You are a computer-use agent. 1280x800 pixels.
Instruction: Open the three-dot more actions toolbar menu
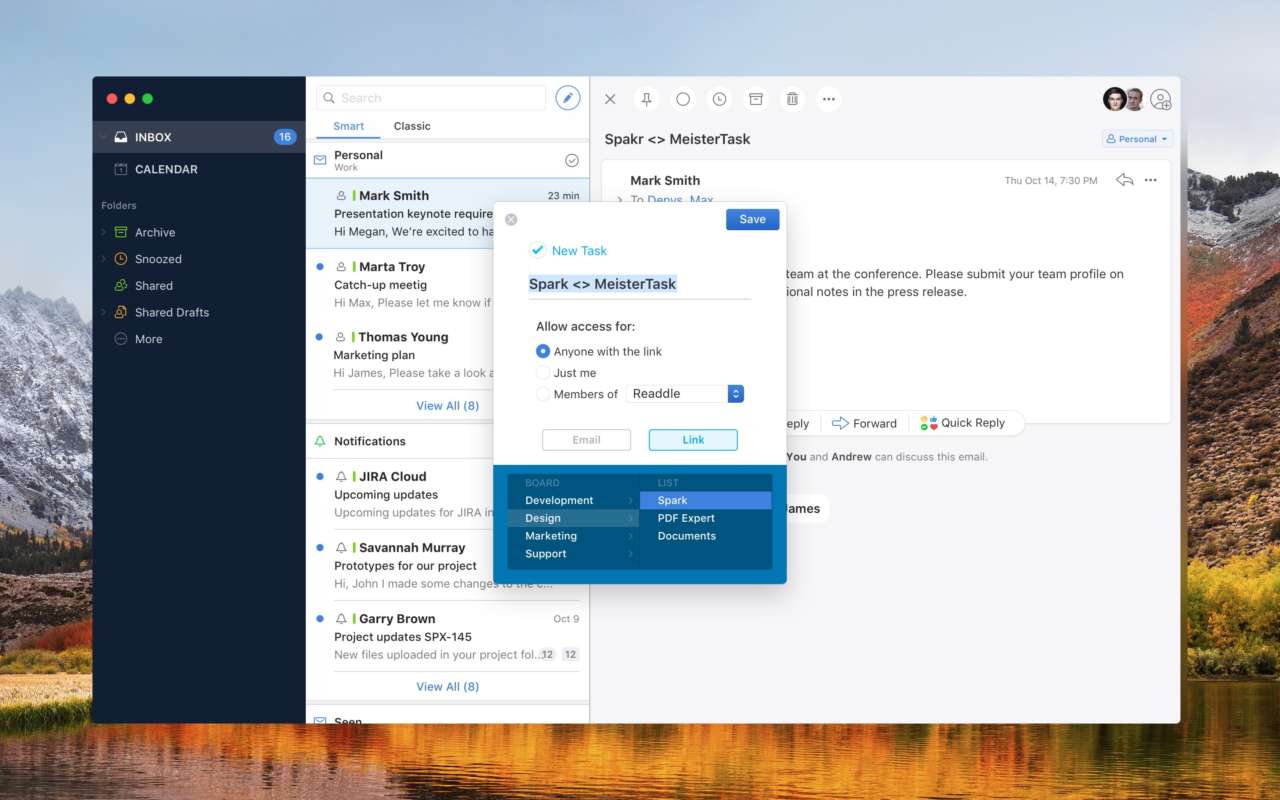pos(828,99)
